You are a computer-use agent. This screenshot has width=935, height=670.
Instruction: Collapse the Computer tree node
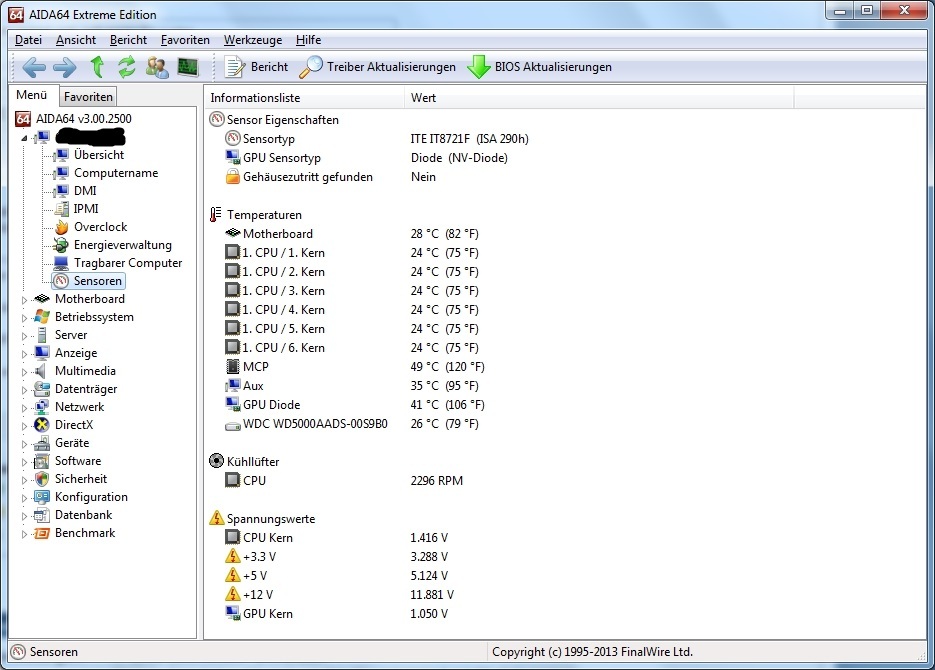pos(24,138)
